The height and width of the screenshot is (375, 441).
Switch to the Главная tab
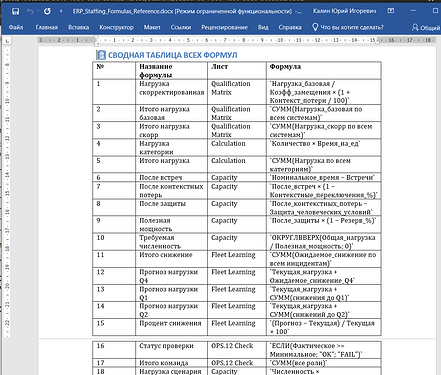[x=47, y=27]
